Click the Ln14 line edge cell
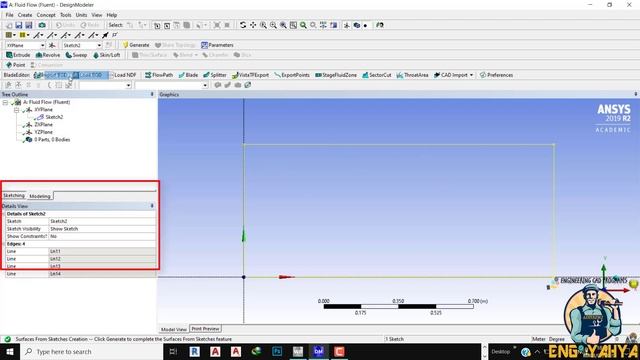This screenshot has height=360, width=640. [102, 274]
